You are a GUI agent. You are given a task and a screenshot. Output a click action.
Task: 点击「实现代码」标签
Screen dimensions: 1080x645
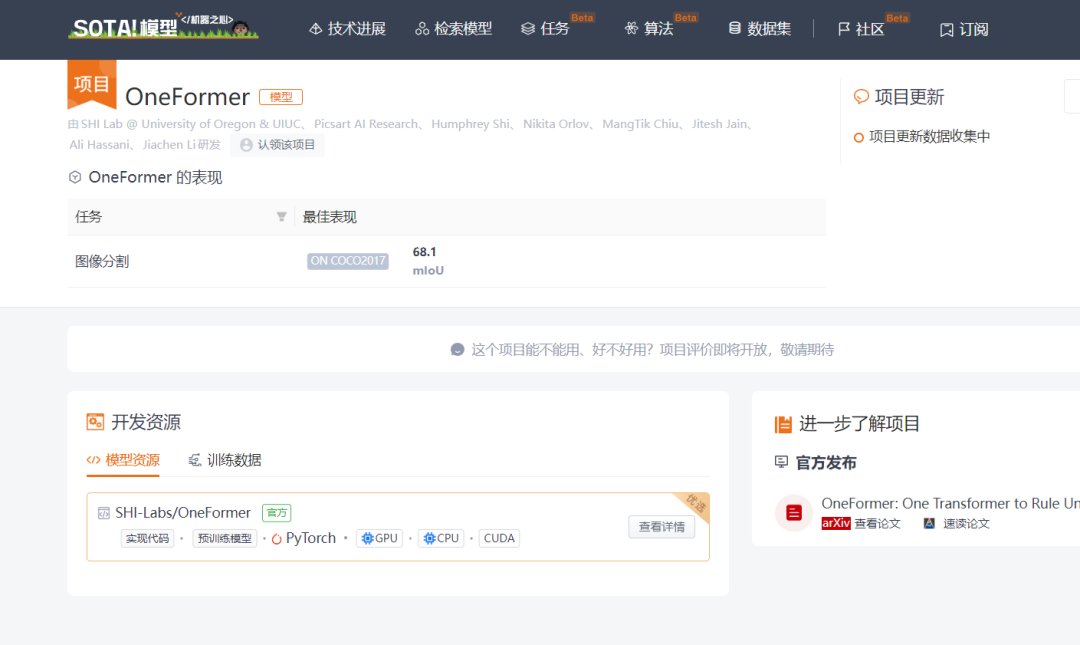148,538
